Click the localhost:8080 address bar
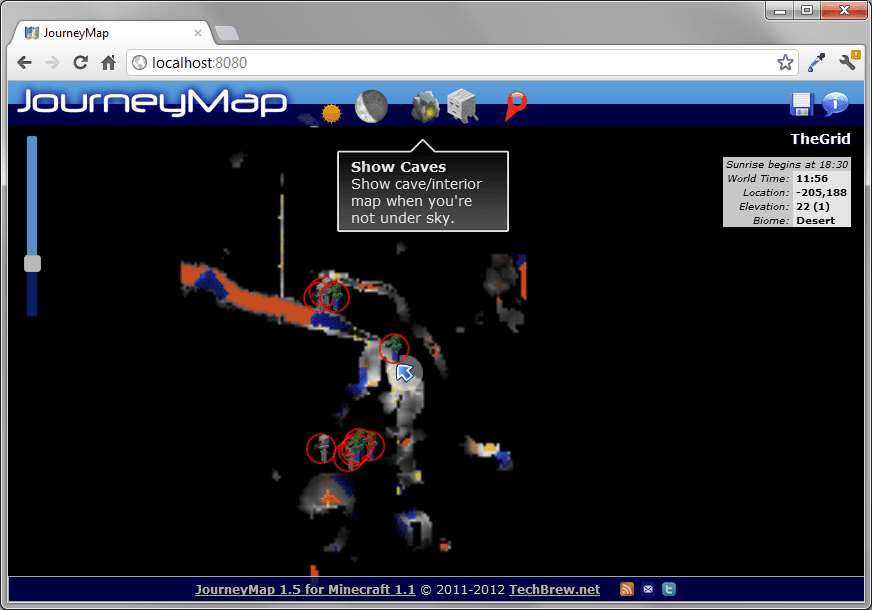The height and width of the screenshot is (610, 872). point(450,63)
